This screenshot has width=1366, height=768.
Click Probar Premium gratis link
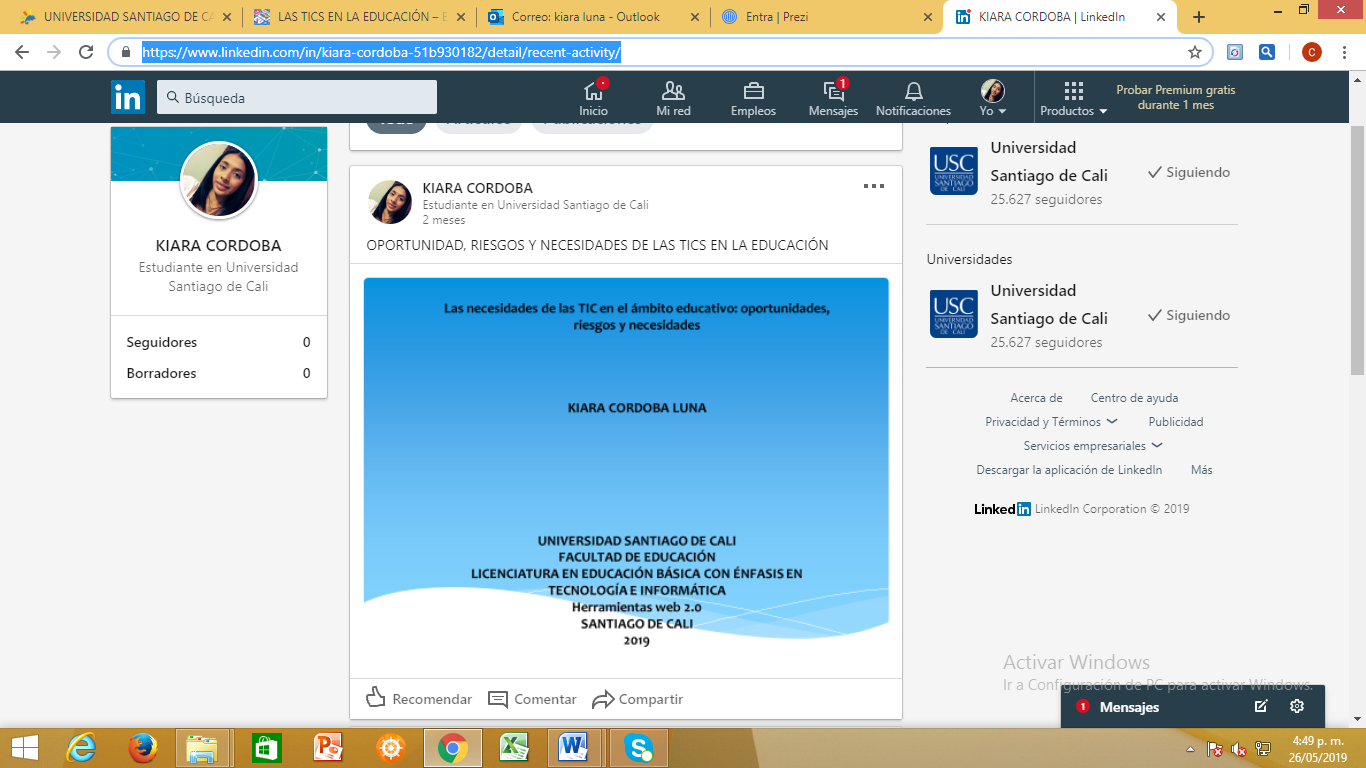[1175, 97]
